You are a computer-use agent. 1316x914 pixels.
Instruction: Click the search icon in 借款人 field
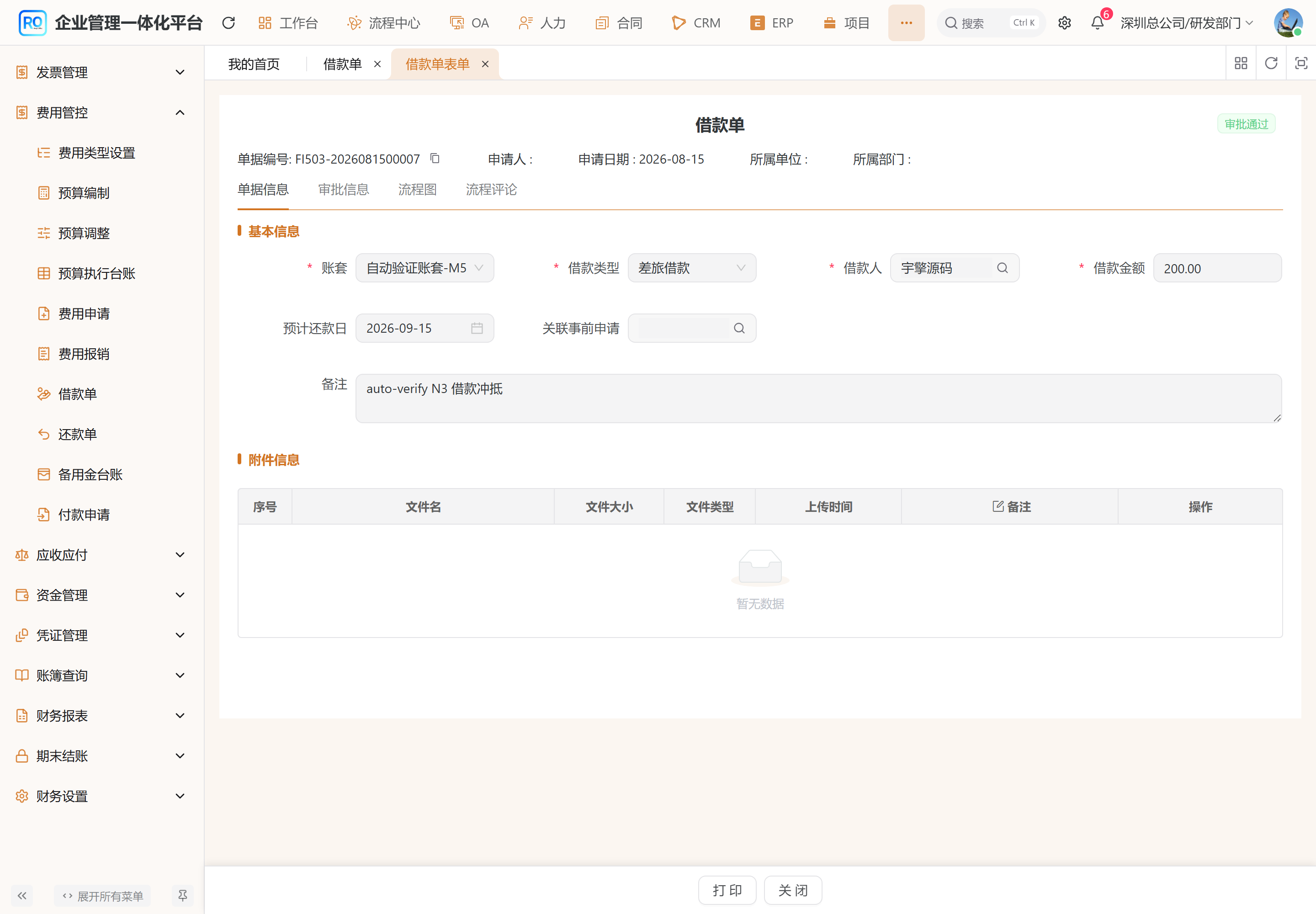[1002, 268]
